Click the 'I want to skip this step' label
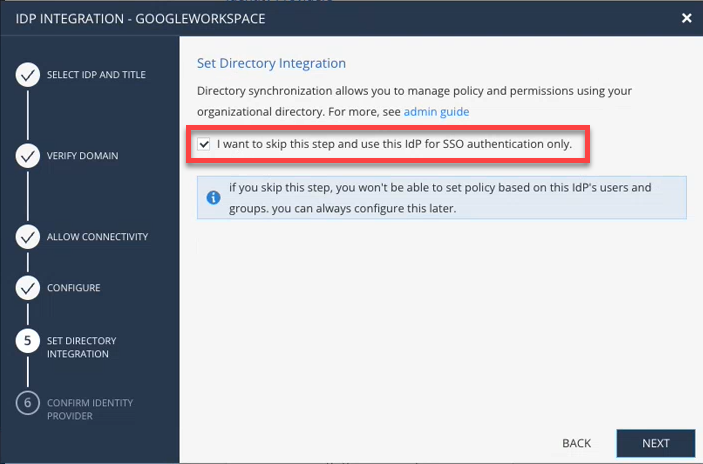Screen dimensions: 703x464 [394, 144]
